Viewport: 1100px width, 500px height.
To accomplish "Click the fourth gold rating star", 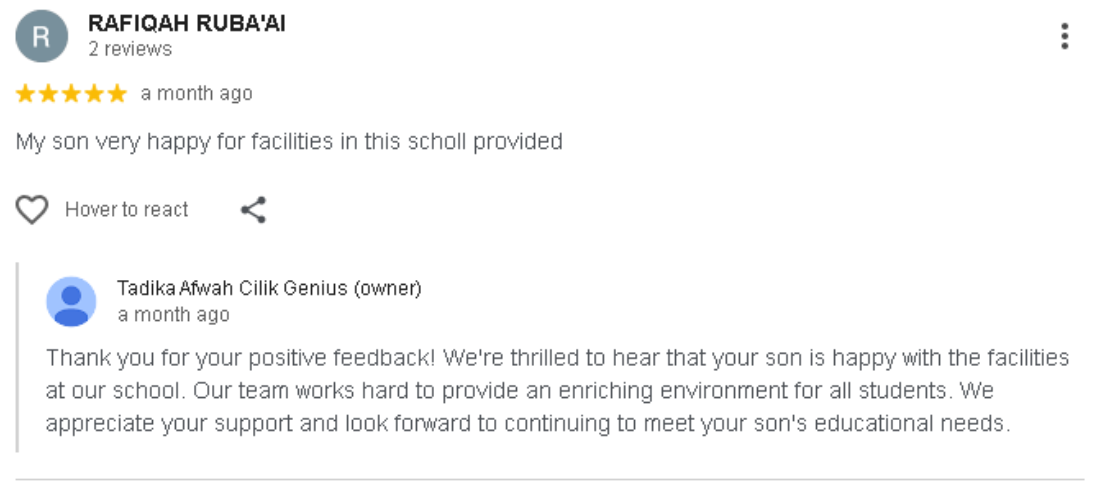I will (x=94, y=94).
